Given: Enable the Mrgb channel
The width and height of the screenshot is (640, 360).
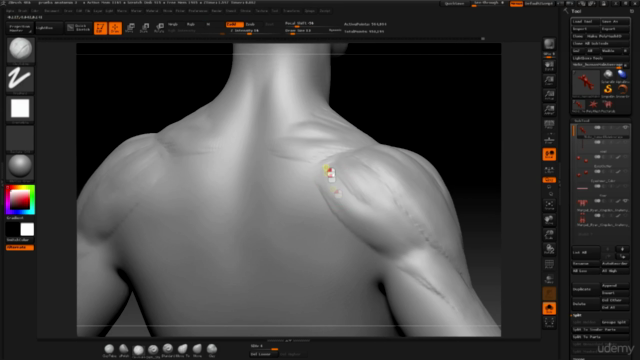Looking at the screenshot, I should tap(173, 24).
